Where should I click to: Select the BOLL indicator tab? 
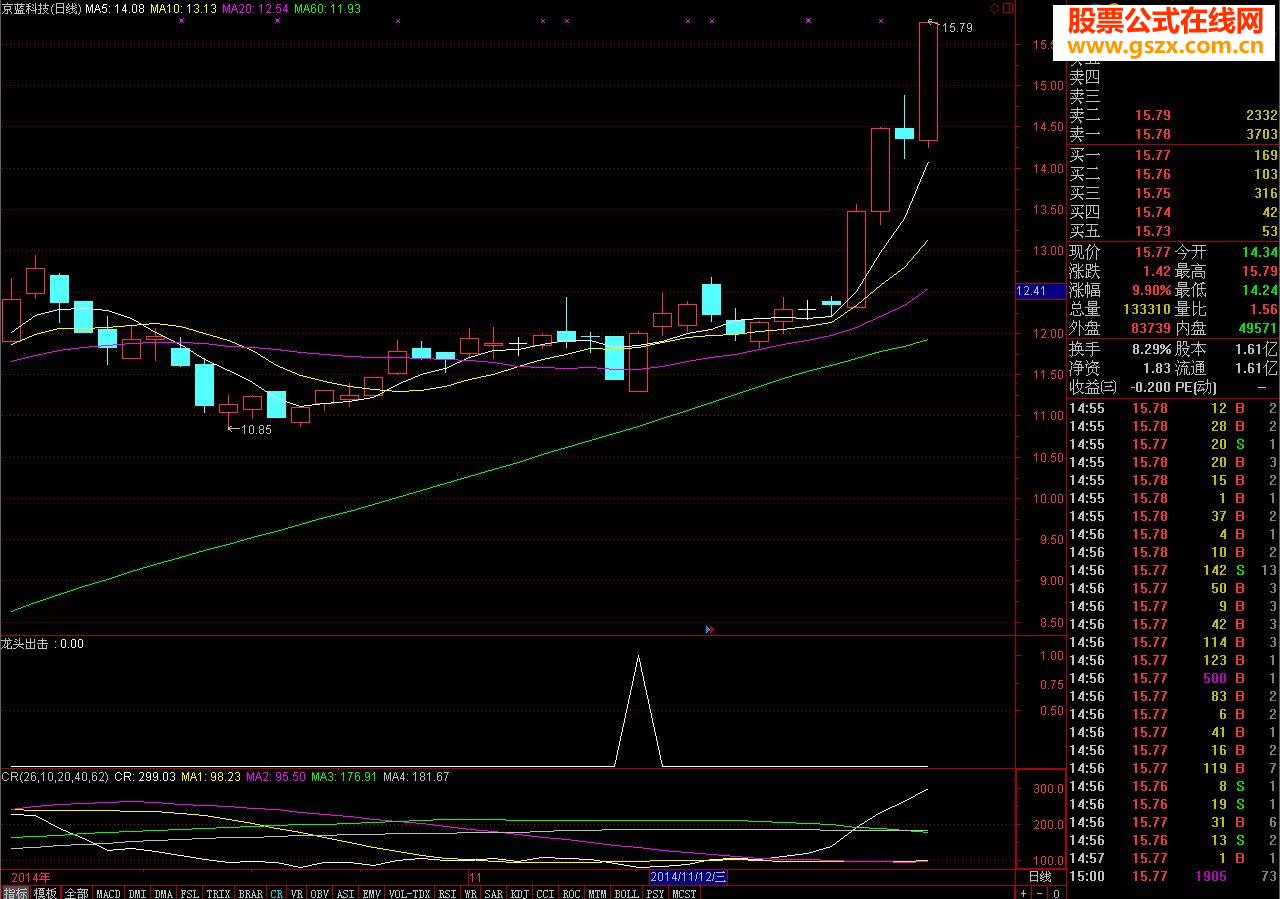(626, 893)
